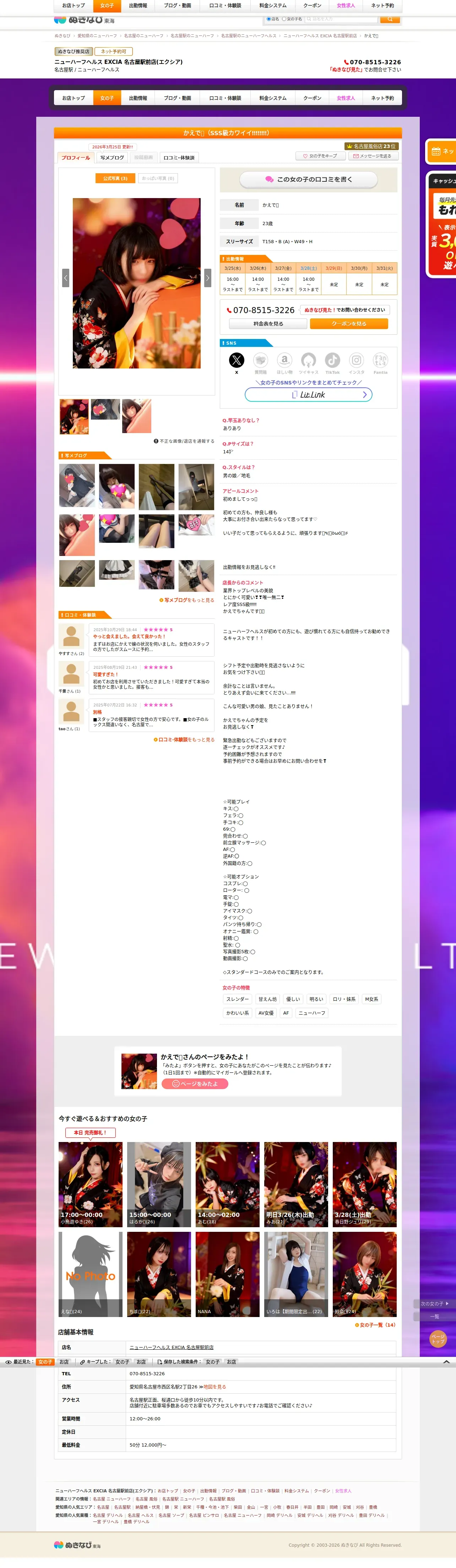Open recommended girl card NANA

(228, 1274)
